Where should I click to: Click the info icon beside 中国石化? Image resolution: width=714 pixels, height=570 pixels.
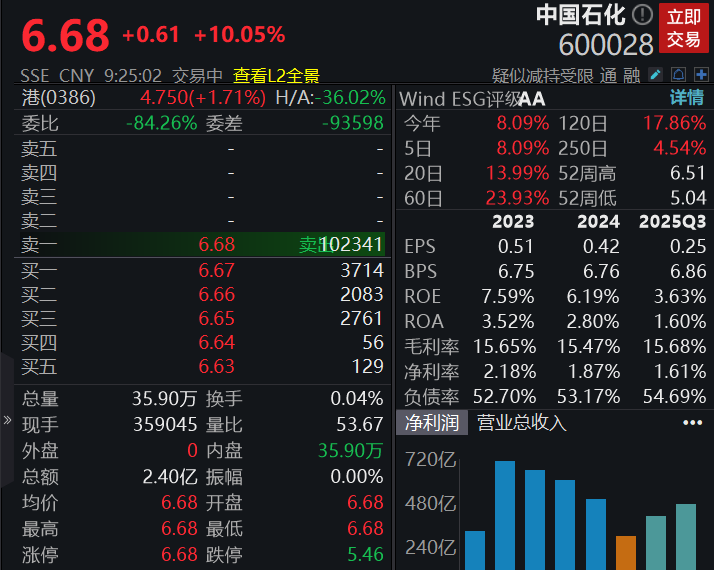[x=642, y=15]
